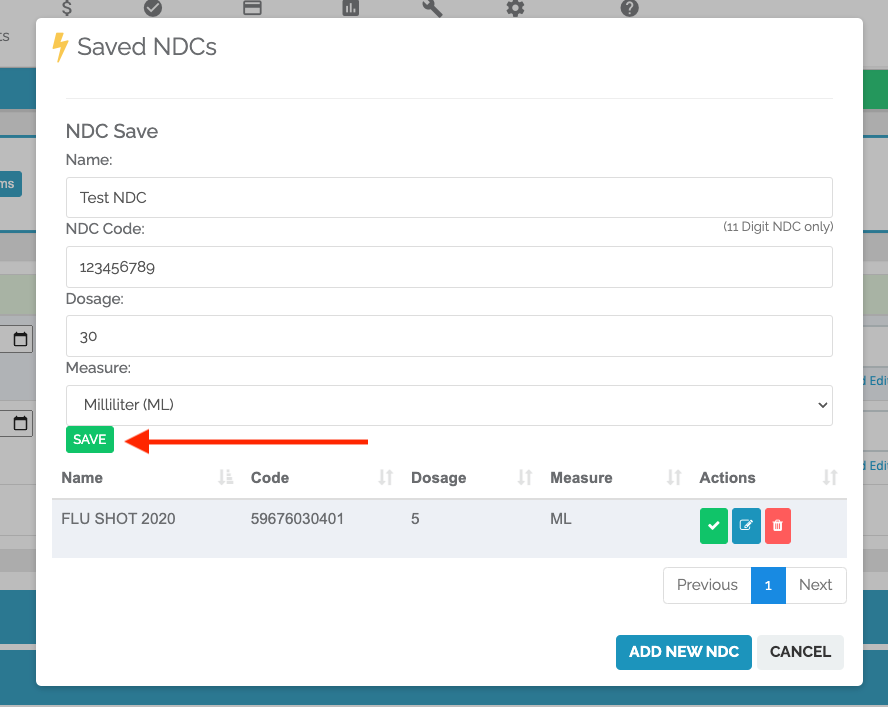This screenshot has width=888, height=707.
Task: Open the Measure dropdown showing Milliliter (ML)
Action: pos(449,405)
